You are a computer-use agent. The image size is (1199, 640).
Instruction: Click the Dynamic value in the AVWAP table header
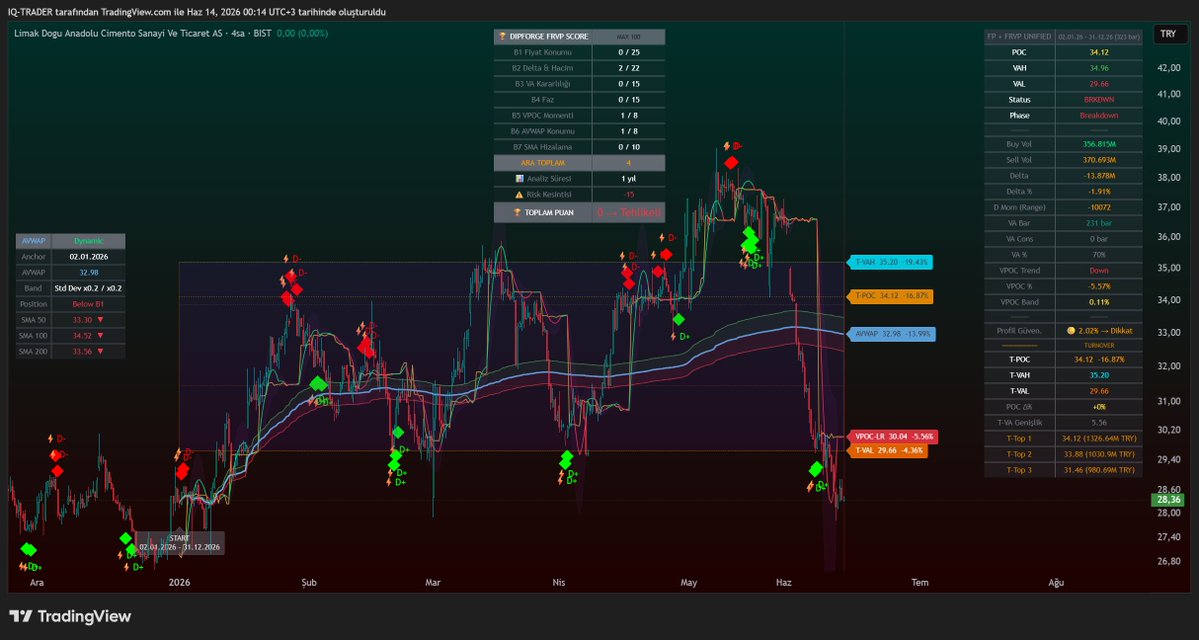88,240
